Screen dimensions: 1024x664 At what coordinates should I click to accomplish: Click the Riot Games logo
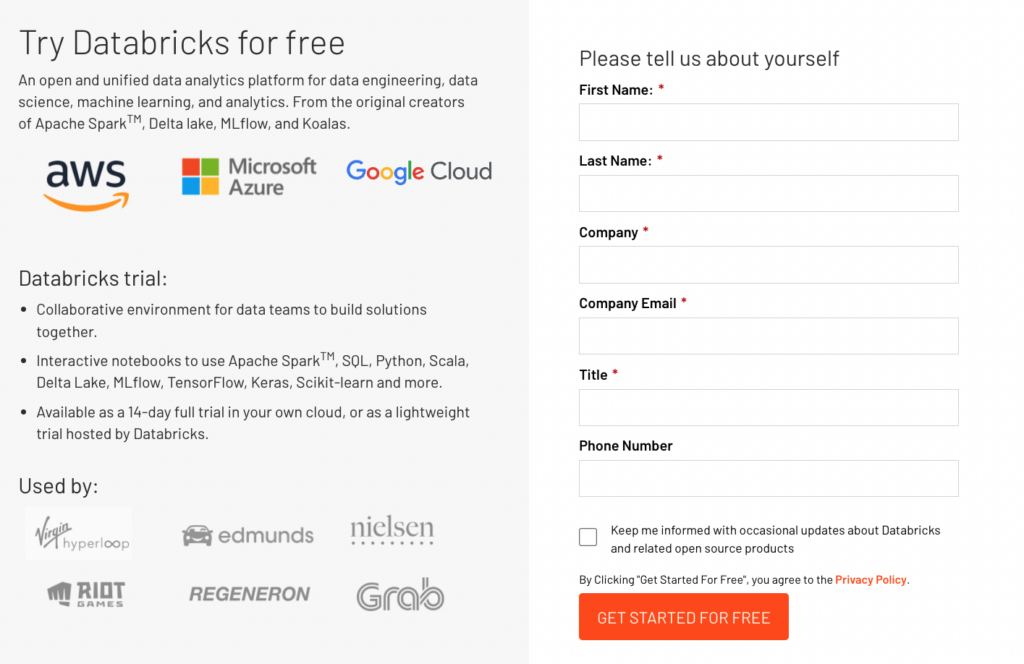pos(86,594)
